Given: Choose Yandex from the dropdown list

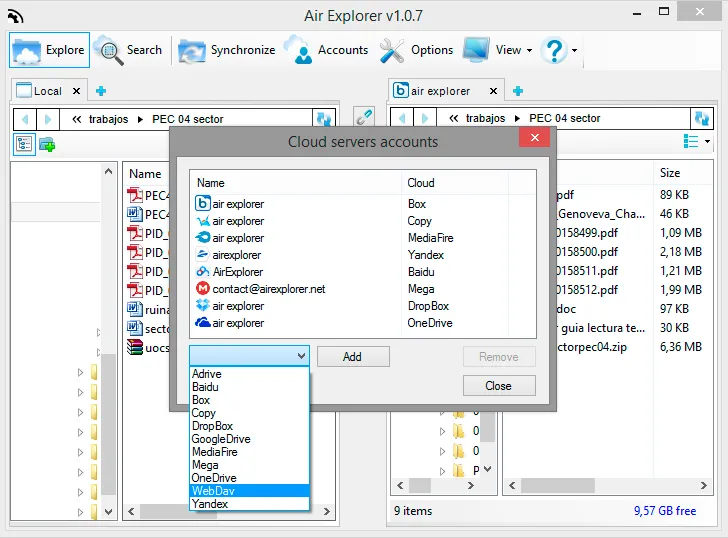Looking at the screenshot, I should tap(249, 504).
